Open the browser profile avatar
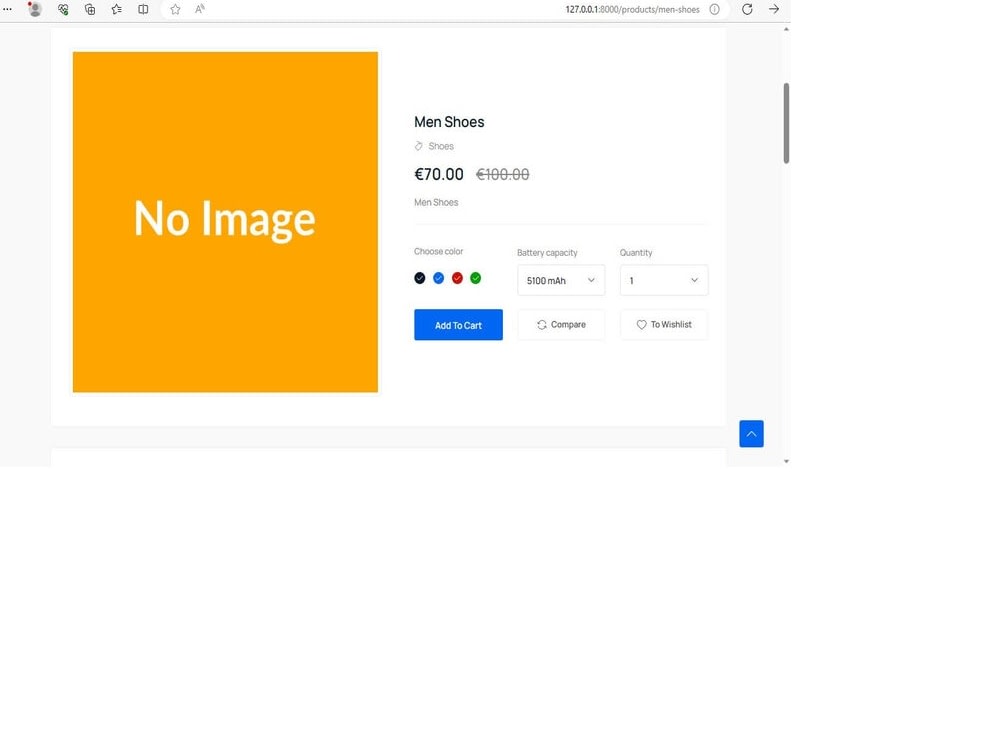 [x=35, y=9]
